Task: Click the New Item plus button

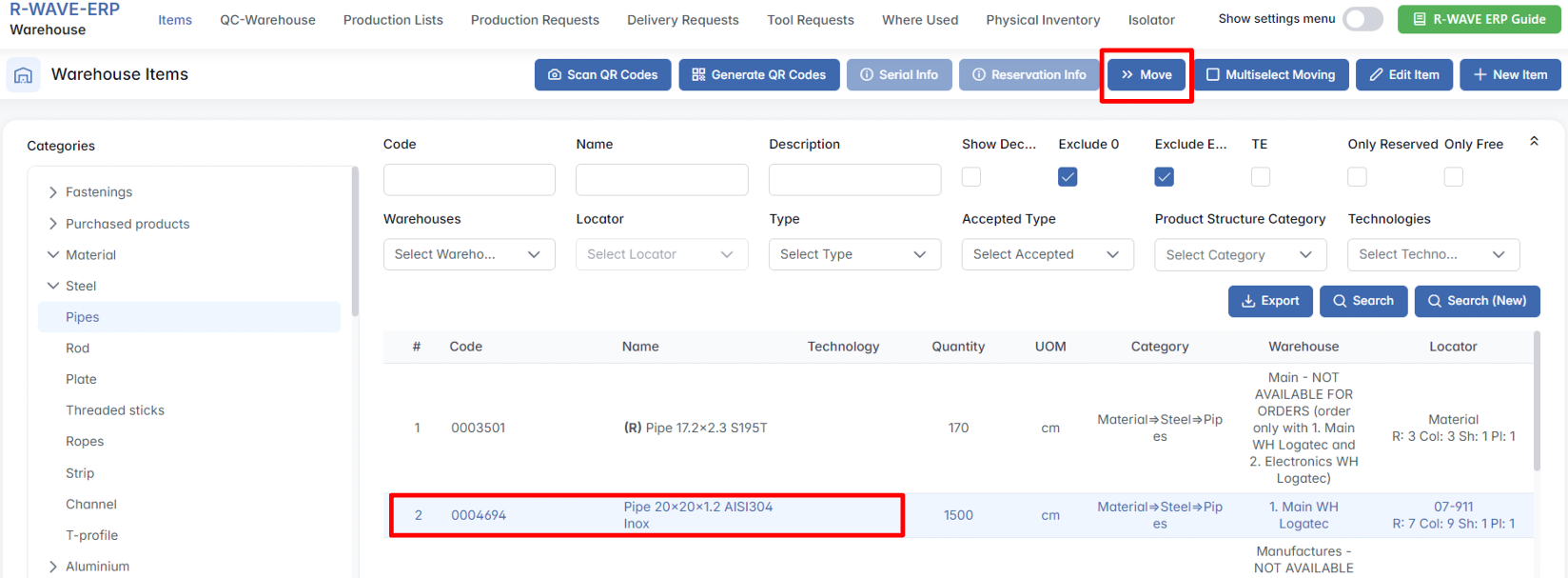Action: [x=1510, y=75]
